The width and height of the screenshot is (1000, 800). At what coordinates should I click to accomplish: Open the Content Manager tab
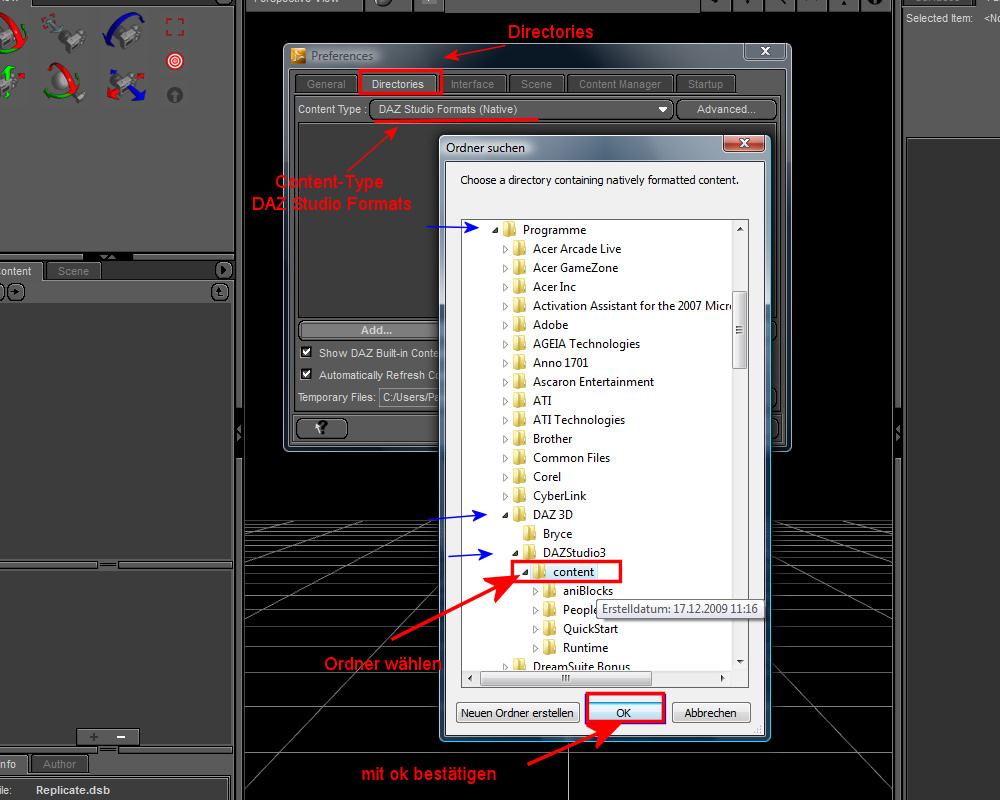point(619,84)
